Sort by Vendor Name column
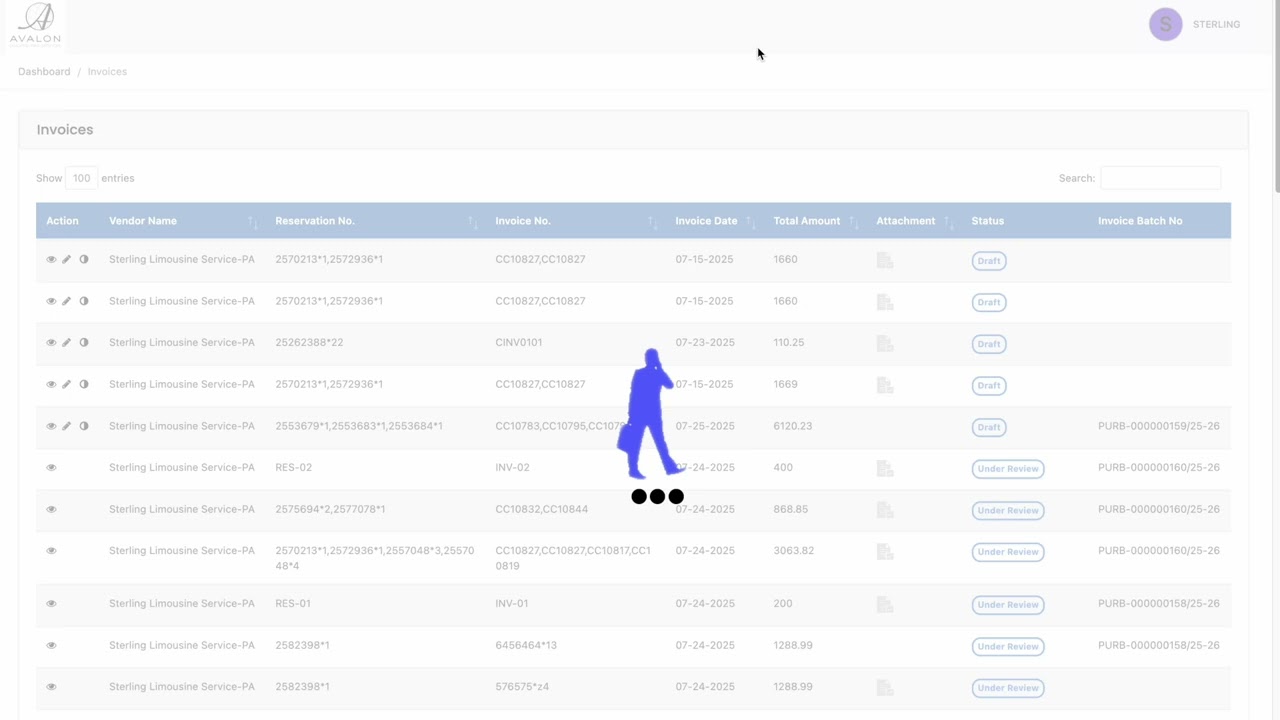Viewport: 1280px width, 720px height. [x=182, y=221]
